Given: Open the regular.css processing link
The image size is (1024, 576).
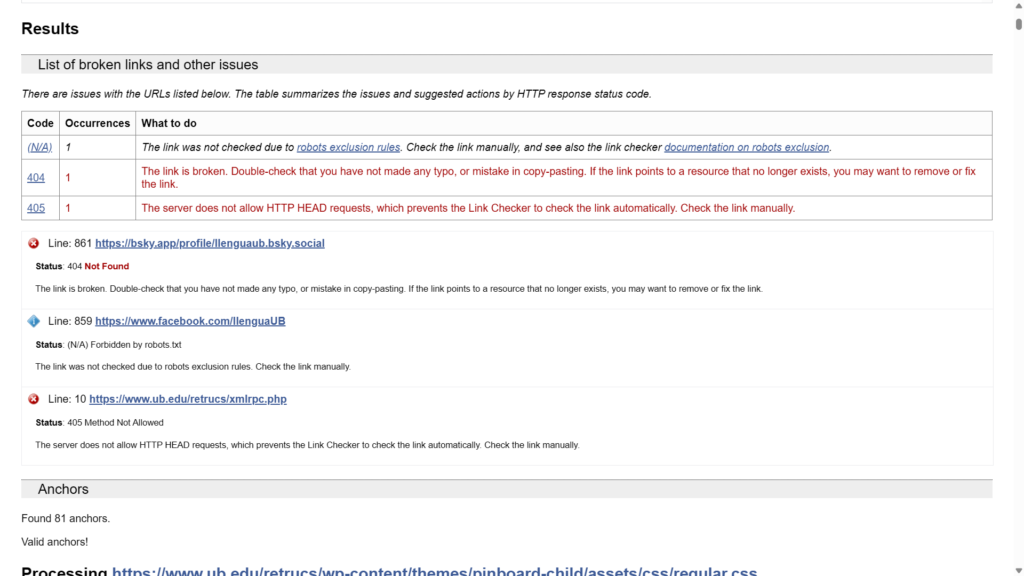Looking at the screenshot, I should [x=434, y=571].
